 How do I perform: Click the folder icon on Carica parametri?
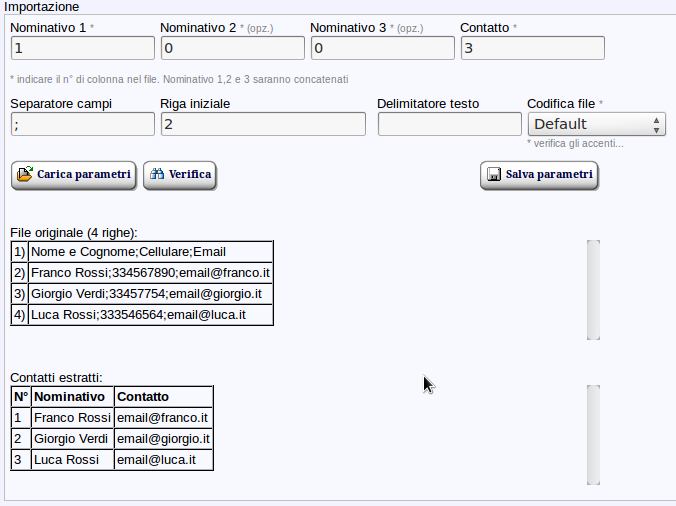pos(25,174)
